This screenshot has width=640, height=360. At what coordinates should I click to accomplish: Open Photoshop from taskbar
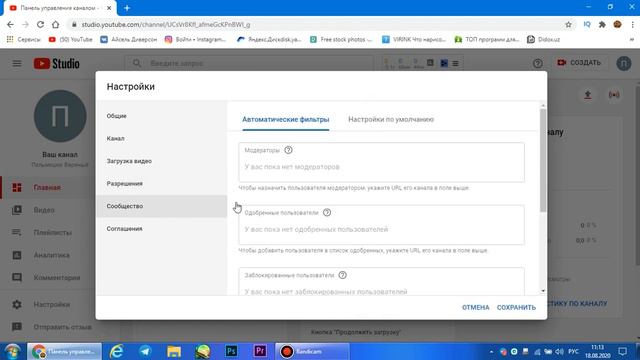[x=231, y=351]
